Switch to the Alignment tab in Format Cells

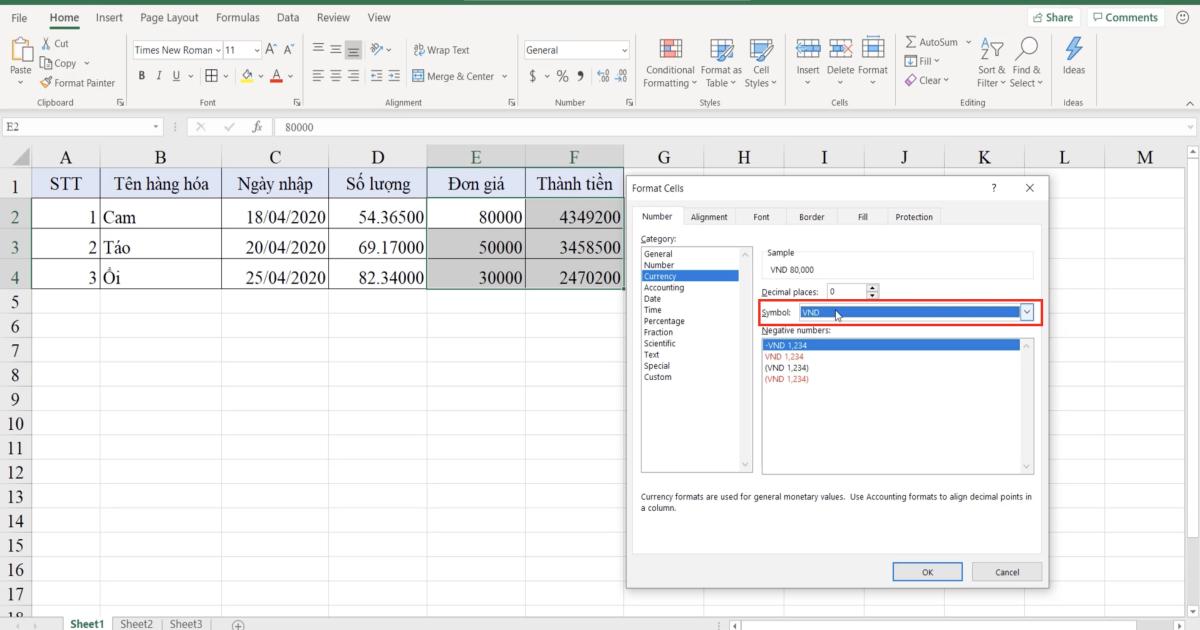tap(709, 216)
